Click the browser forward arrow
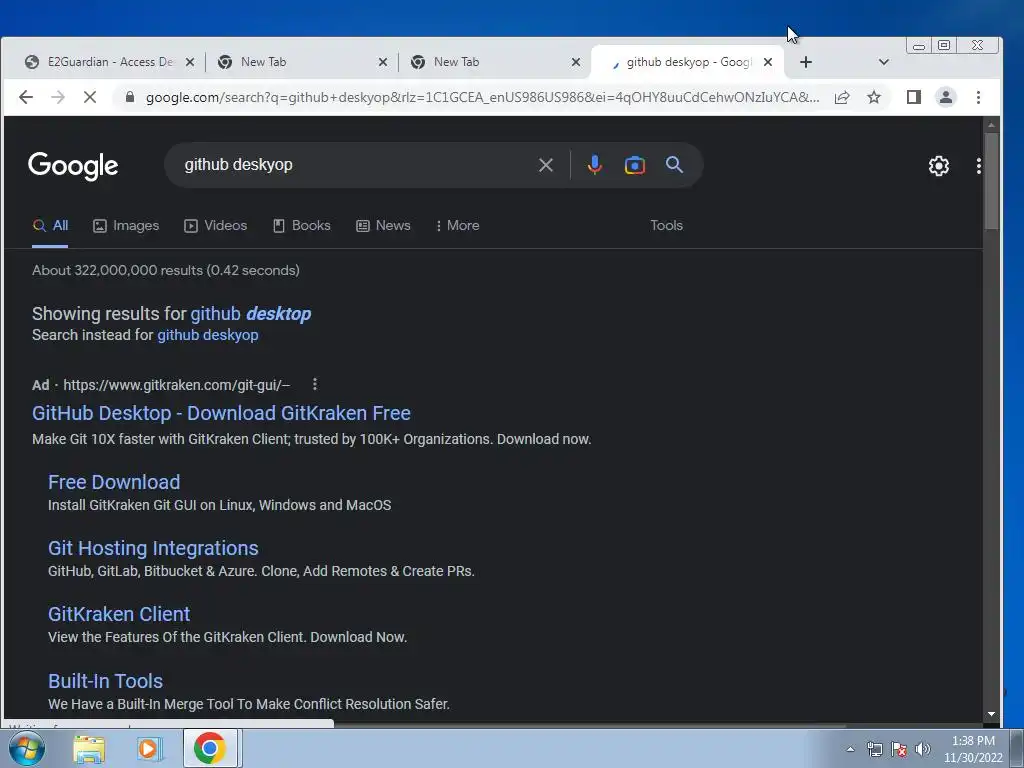This screenshot has width=1024, height=768. (x=58, y=97)
